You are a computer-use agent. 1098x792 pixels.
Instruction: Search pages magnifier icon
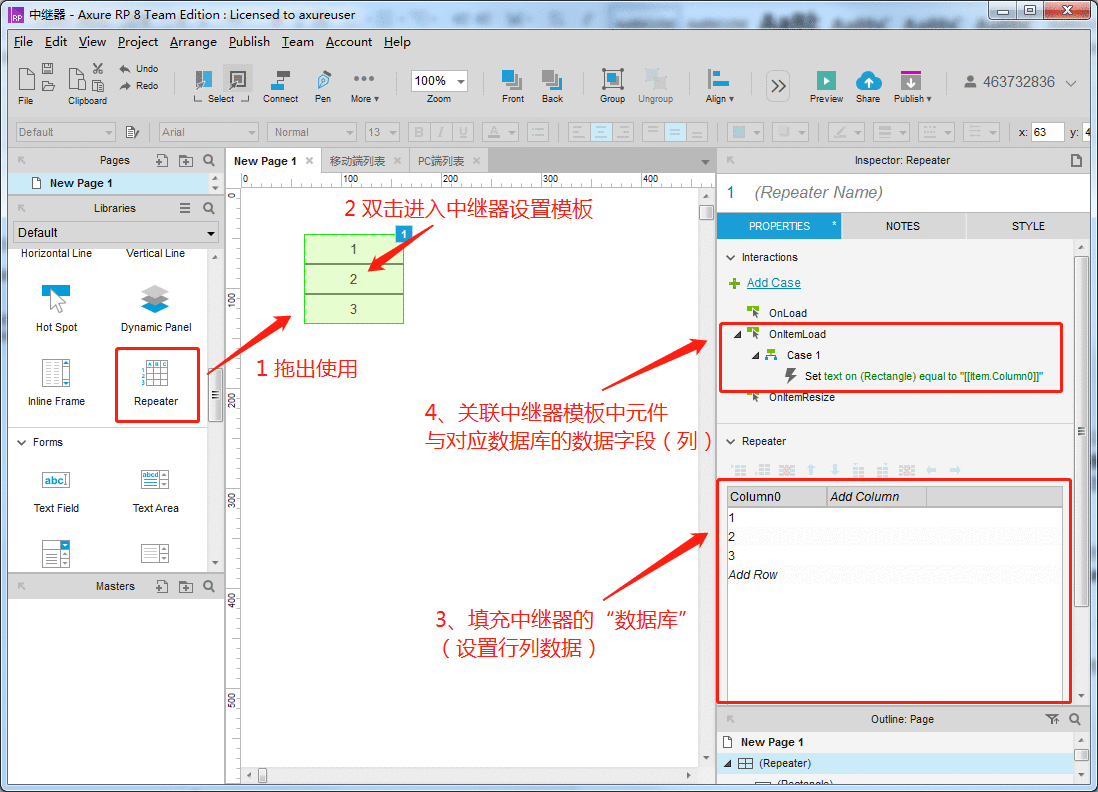click(x=209, y=160)
